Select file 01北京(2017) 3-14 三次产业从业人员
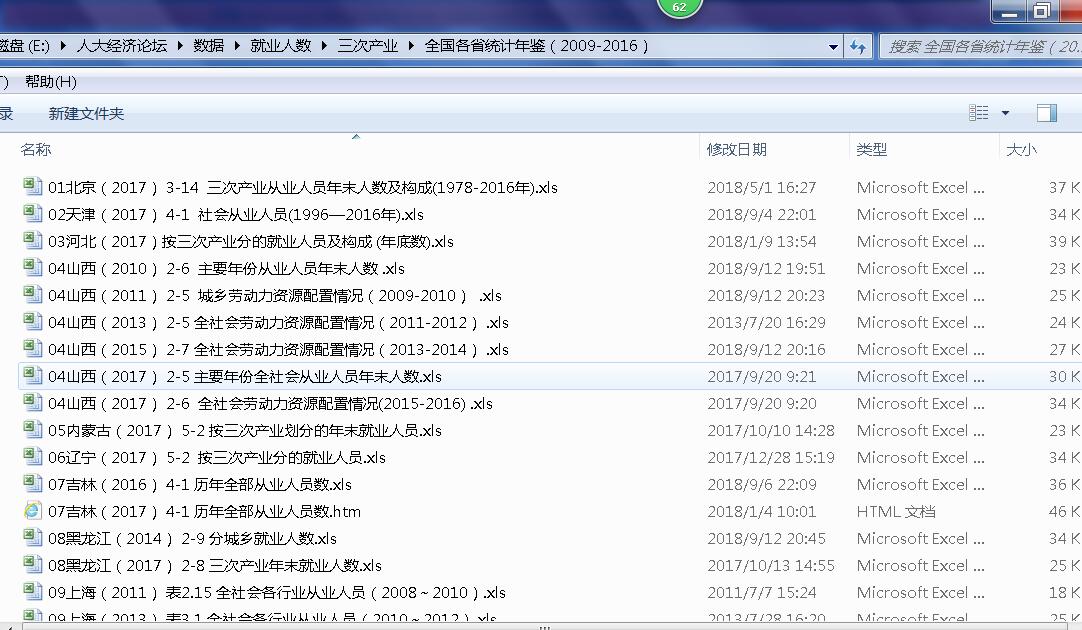1082x630 pixels. [302, 188]
